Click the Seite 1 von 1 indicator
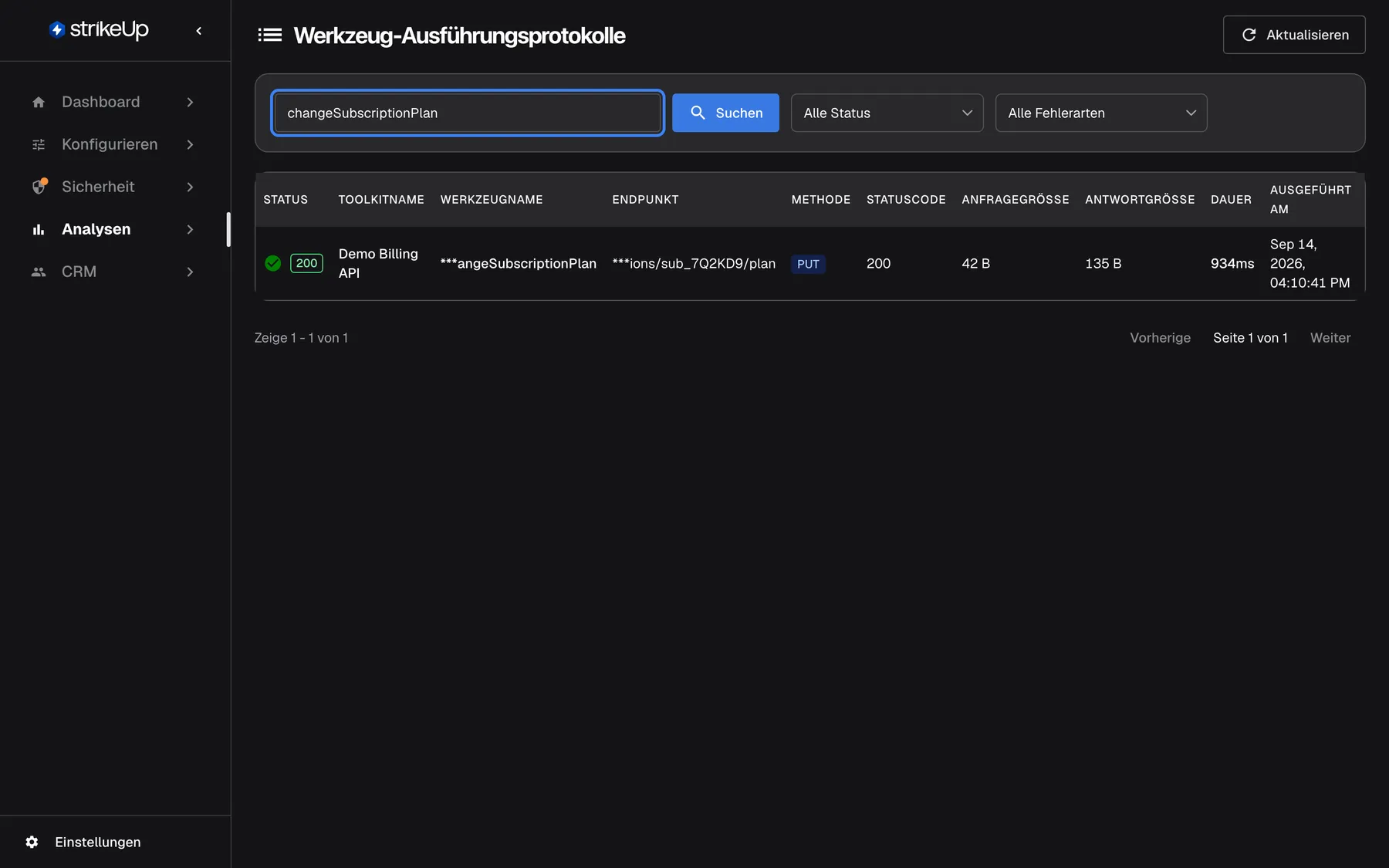This screenshot has height=868, width=1389. [1250, 338]
